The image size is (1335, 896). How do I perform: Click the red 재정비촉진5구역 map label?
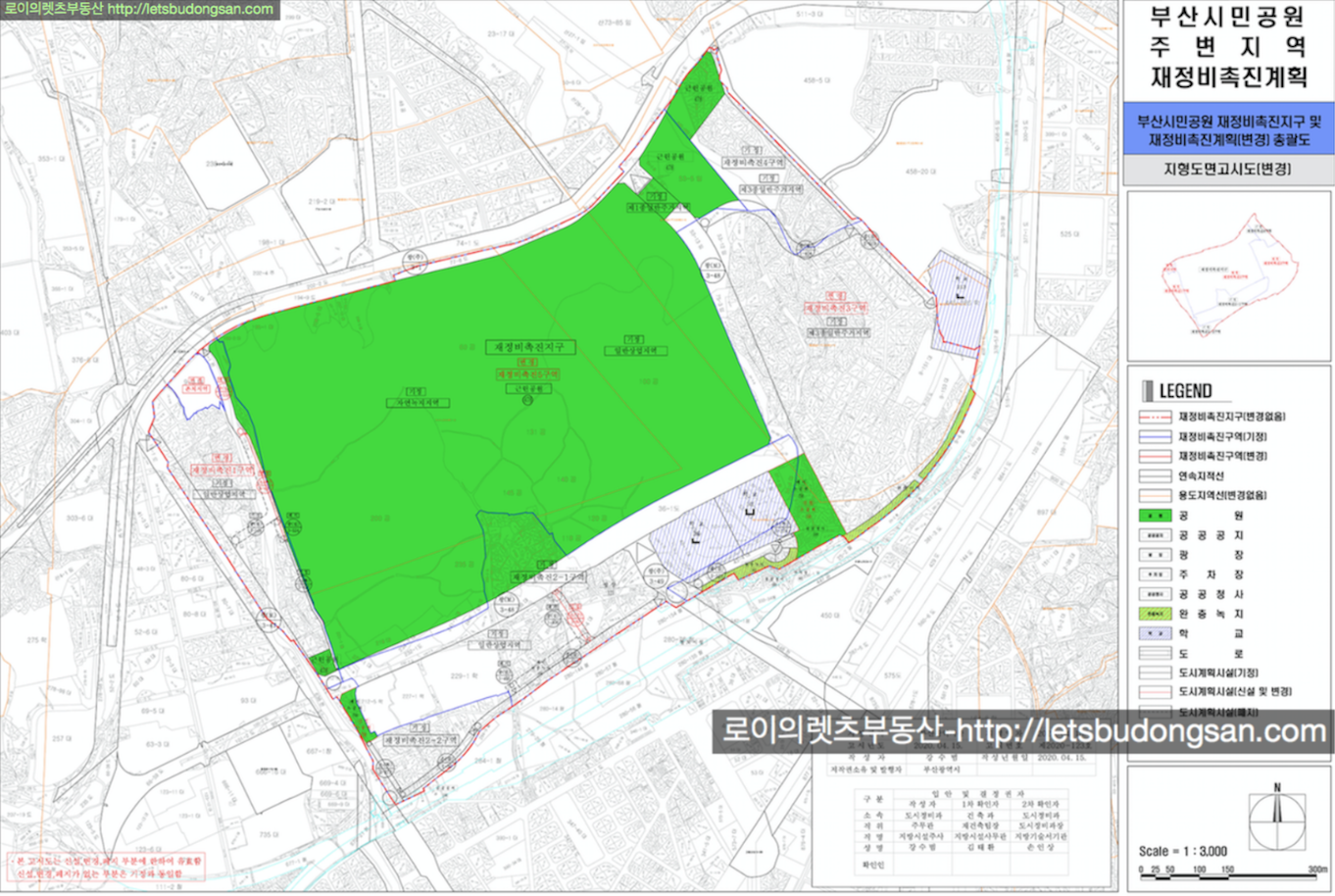[527, 374]
